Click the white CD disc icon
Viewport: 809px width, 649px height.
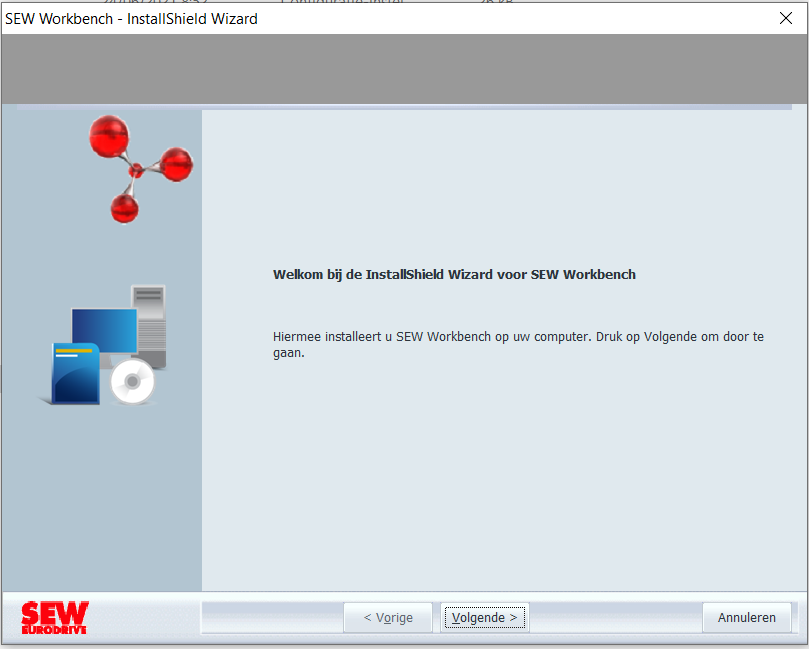tap(133, 382)
